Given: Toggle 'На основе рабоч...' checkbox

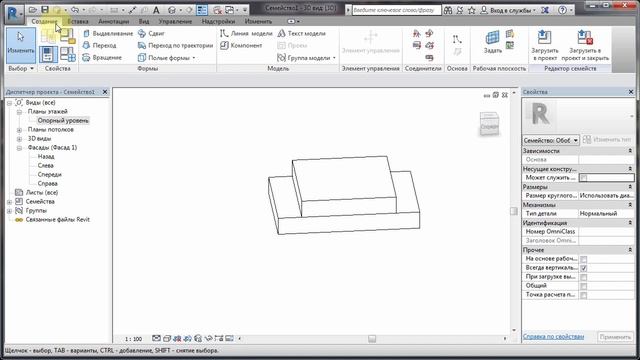Looking at the screenshot, I should pos(584,259).
